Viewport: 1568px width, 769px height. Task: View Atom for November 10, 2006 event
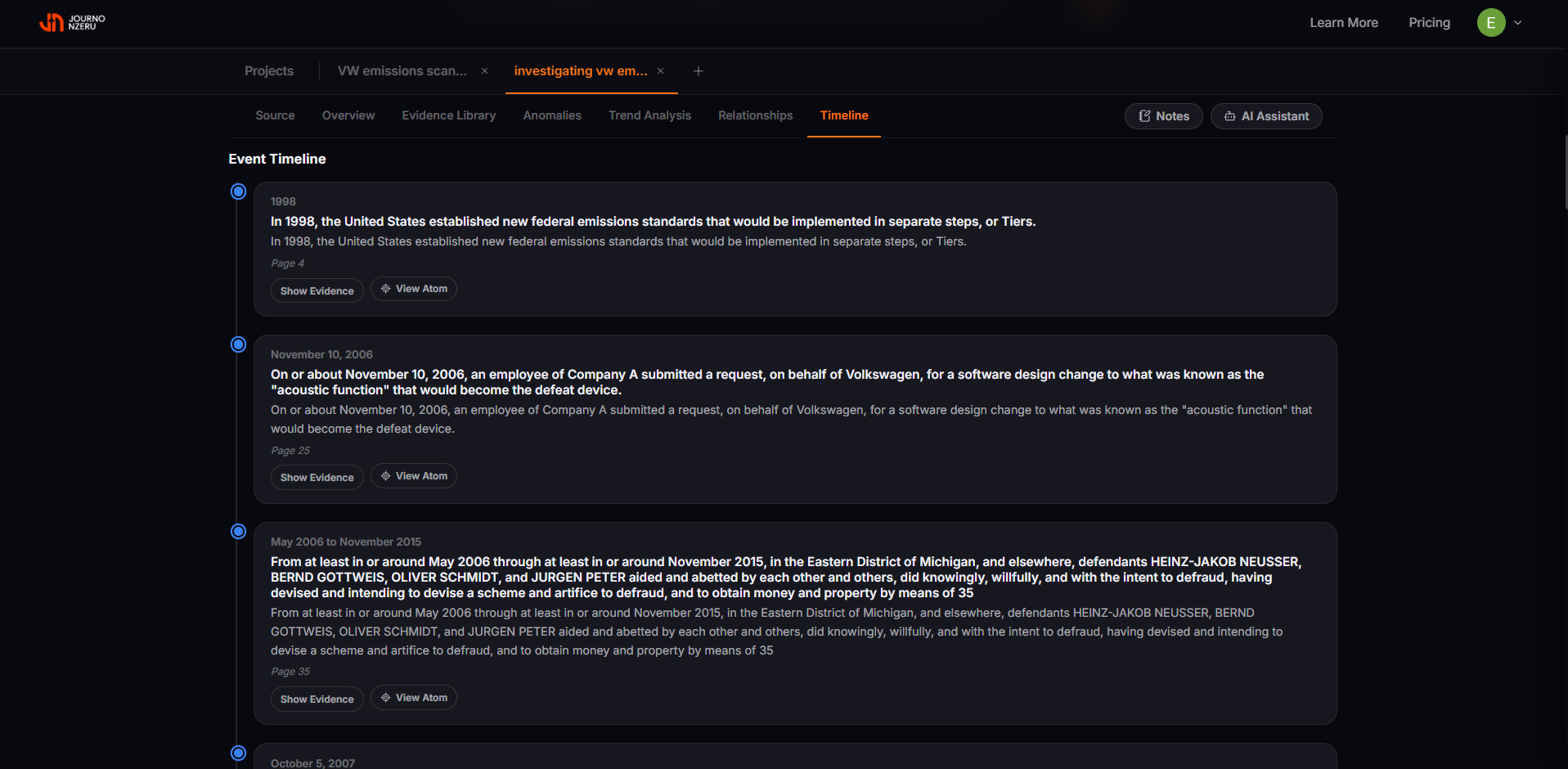pyautogui.click(x=414, y=476)
